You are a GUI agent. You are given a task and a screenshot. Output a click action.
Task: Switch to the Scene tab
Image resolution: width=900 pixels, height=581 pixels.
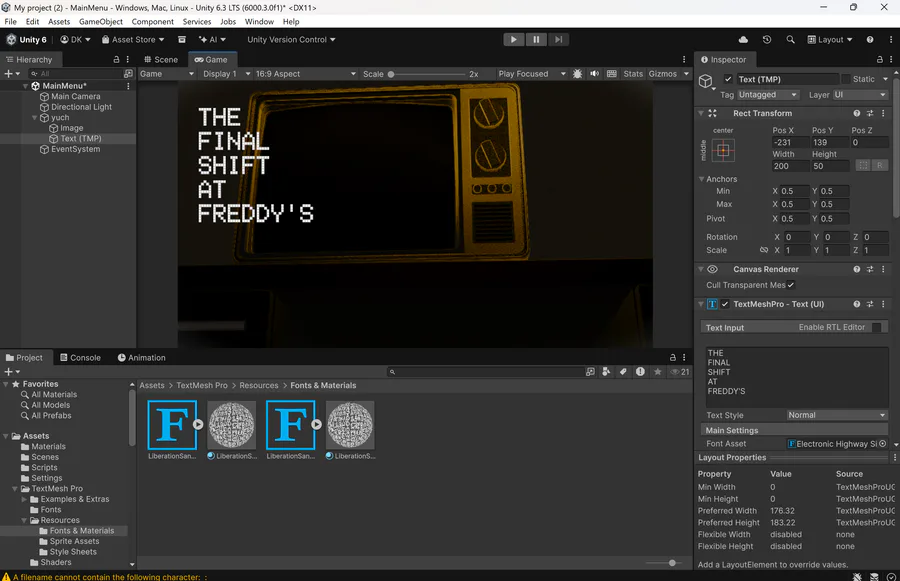click(x=161, y=59)
